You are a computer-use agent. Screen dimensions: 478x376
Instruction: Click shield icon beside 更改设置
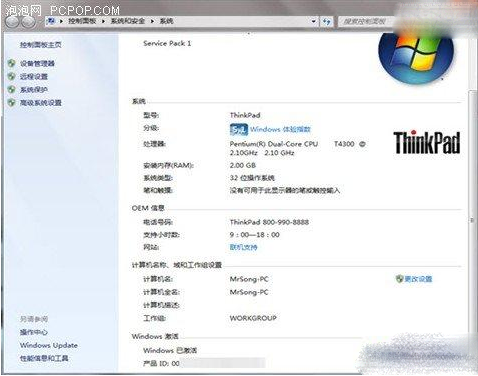[399, 279]
